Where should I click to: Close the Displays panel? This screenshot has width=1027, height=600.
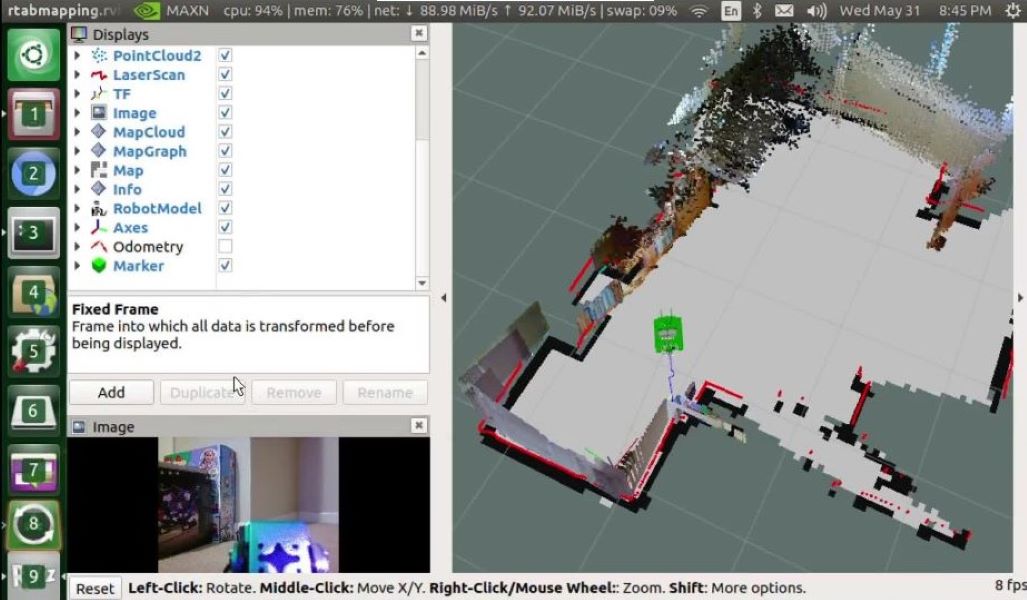coord(418,34)
